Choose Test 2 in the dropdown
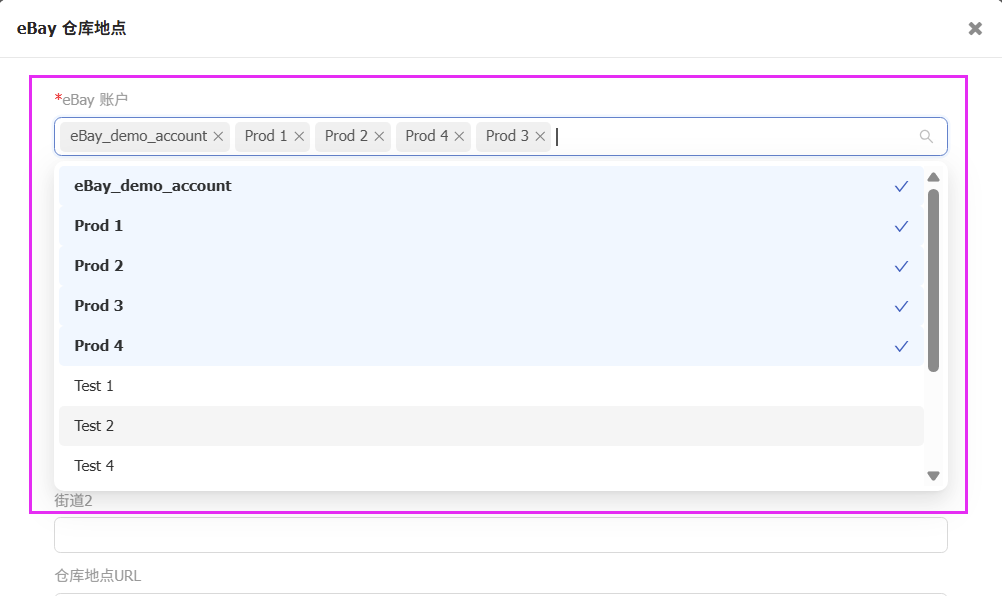The width and height of the screenshot is (1002, 596). click(x=490, y=426)
